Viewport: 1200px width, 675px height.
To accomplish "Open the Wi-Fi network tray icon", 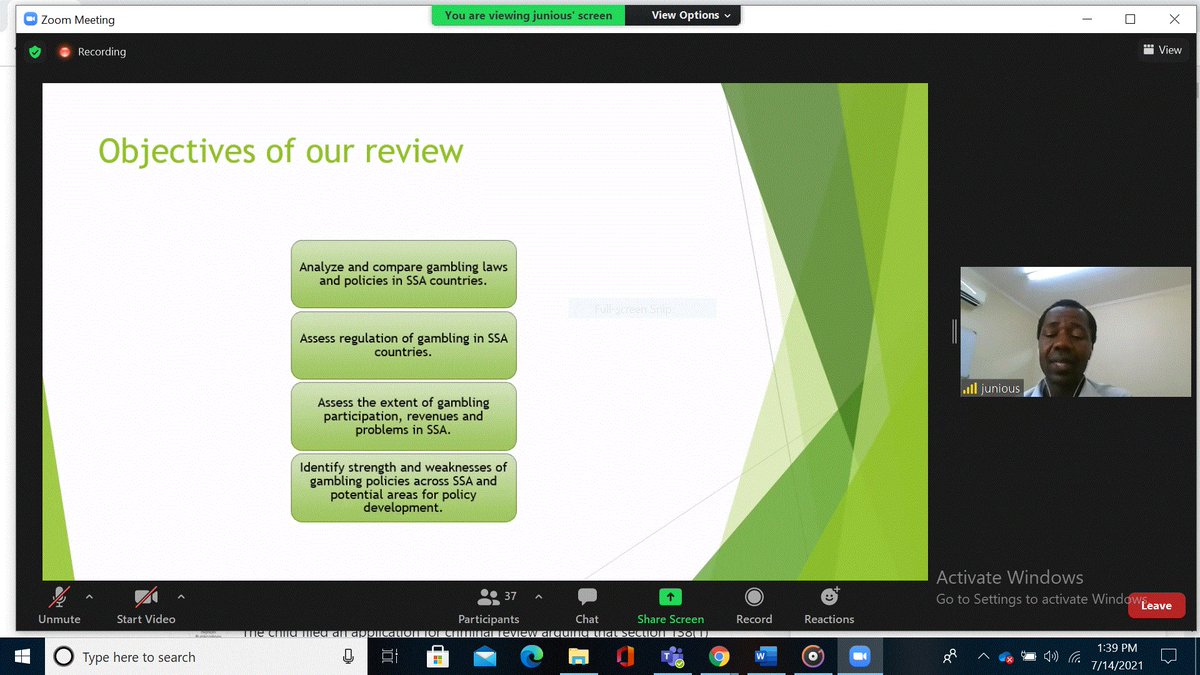I will pyautogui.click(x=1075, y=657).
